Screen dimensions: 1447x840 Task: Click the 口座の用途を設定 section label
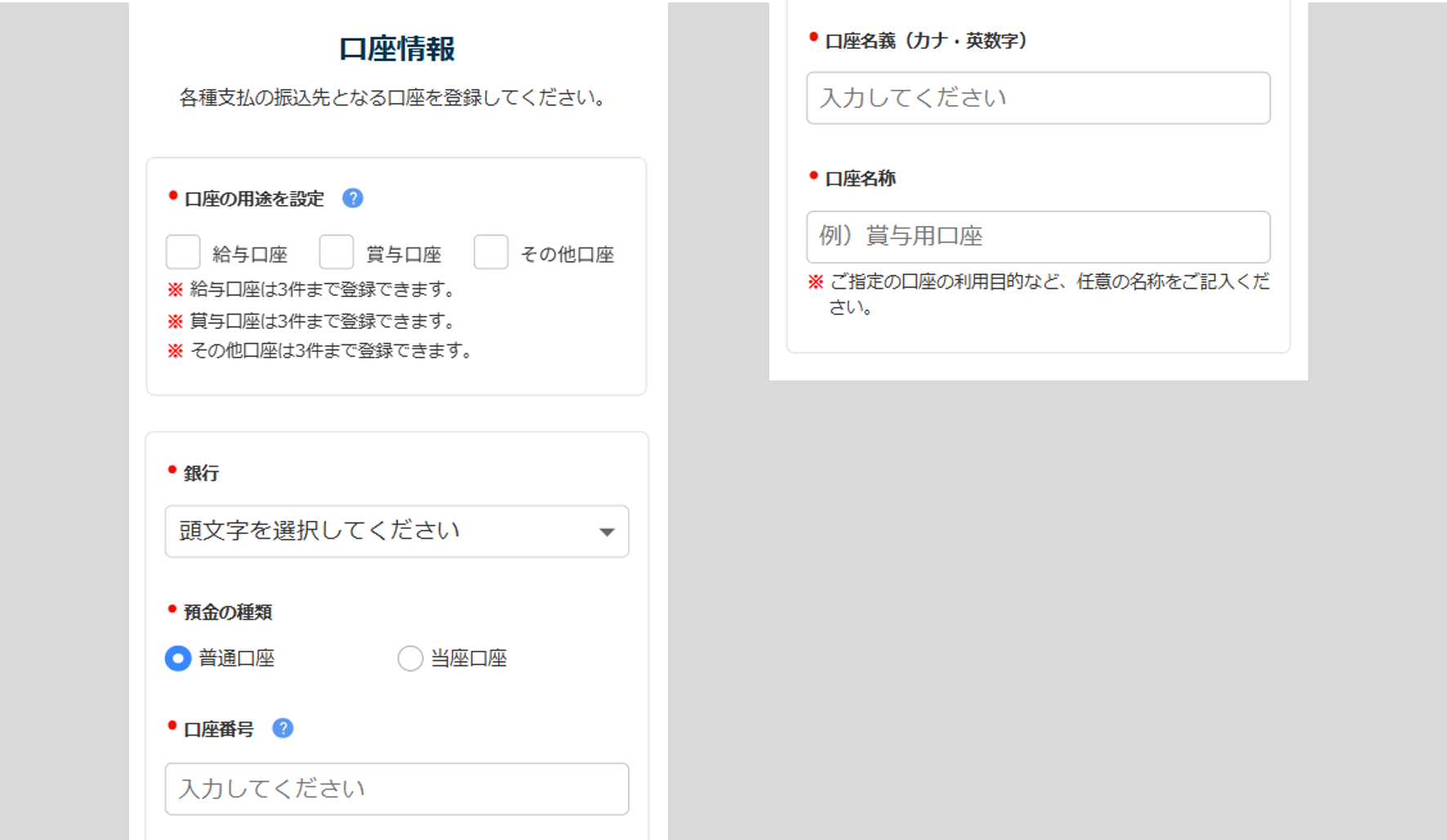click(x=254, y=199)
